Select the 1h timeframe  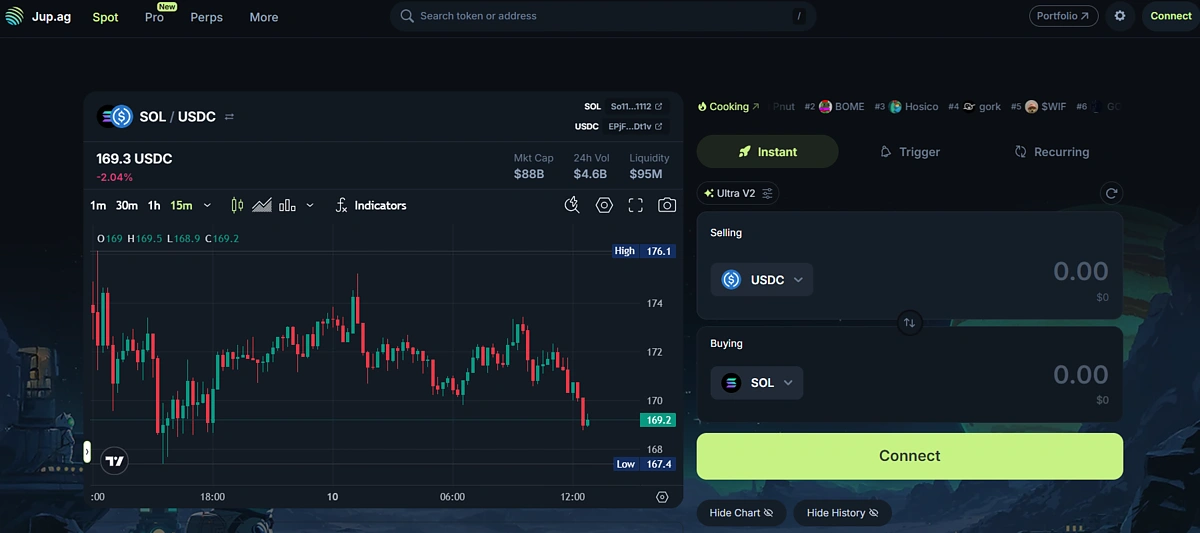point(154,205)
